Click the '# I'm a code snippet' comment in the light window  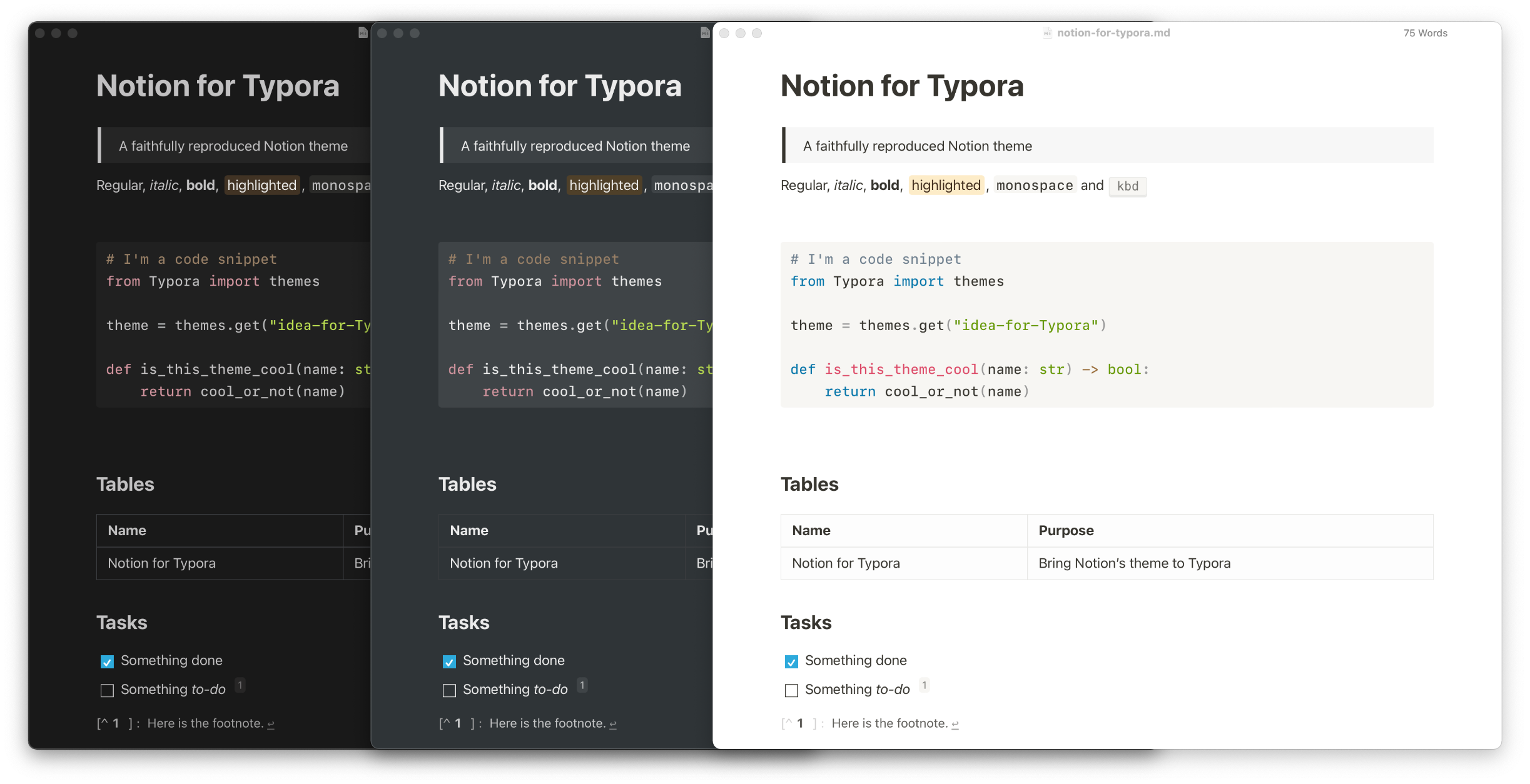pos(876,259)
